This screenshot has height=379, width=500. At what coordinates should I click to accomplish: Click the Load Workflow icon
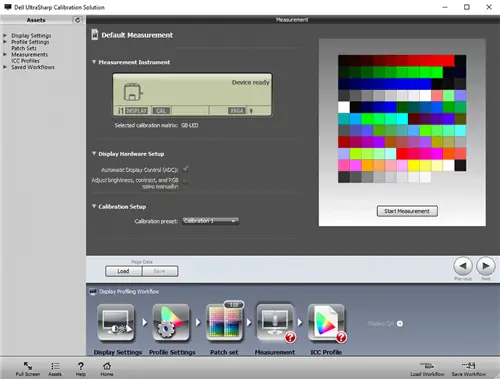click(x=427, y=366)
